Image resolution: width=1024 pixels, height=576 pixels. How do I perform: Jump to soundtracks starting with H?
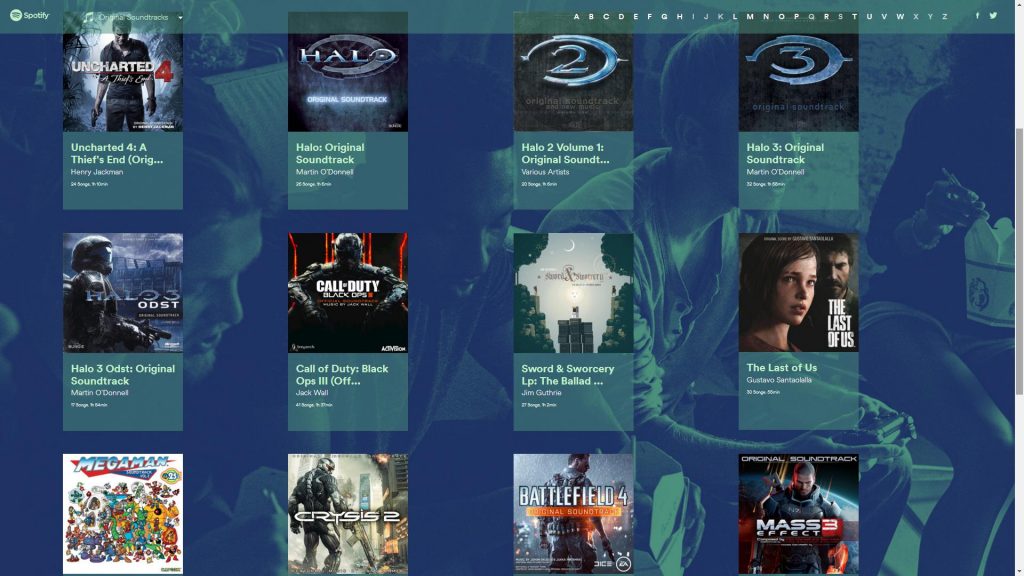pyautogui.click(x=679, y=16)
